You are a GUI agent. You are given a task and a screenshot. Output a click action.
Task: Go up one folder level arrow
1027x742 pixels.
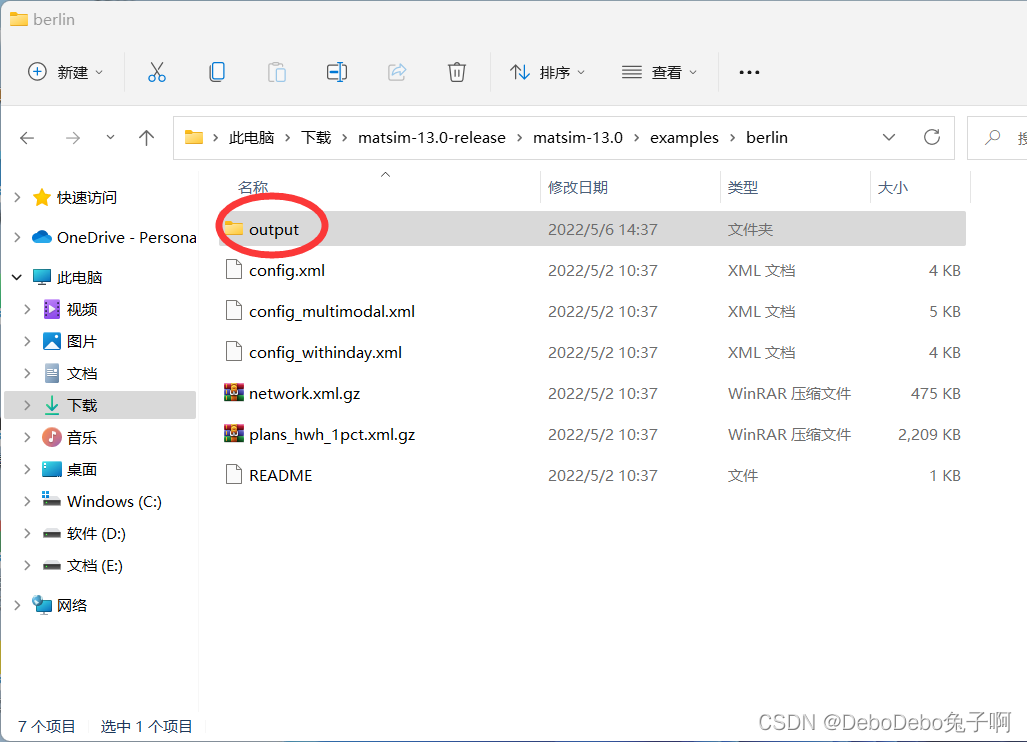coord(147,138)
